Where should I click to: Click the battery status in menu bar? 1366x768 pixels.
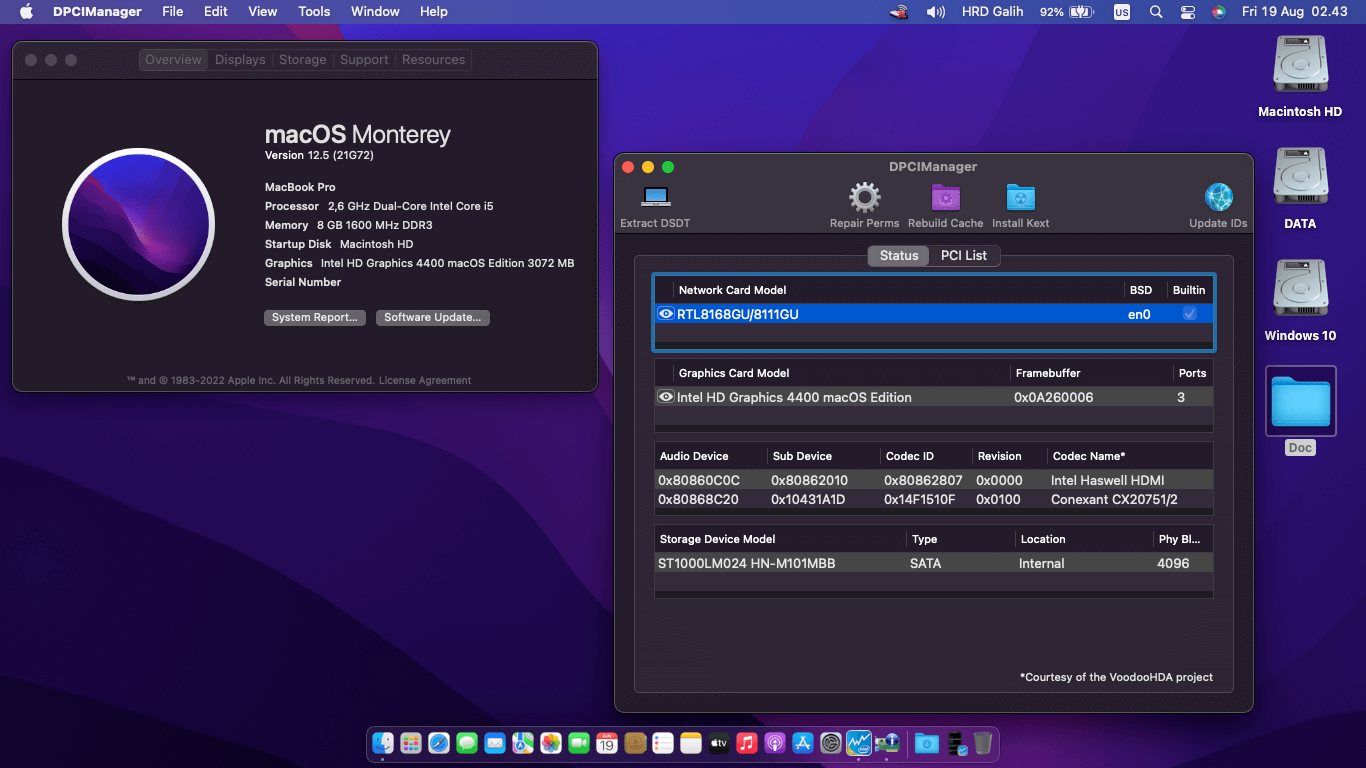coord(1066,12)
